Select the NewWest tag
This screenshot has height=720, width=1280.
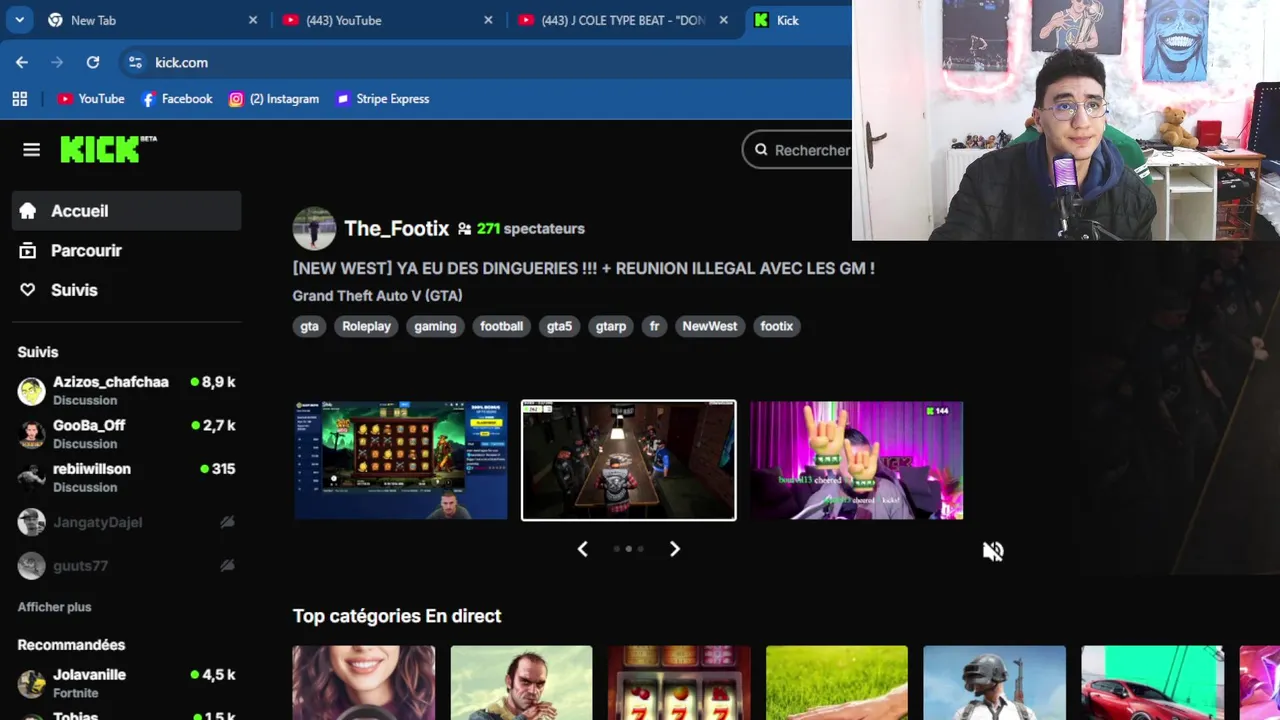click(709, 326)
